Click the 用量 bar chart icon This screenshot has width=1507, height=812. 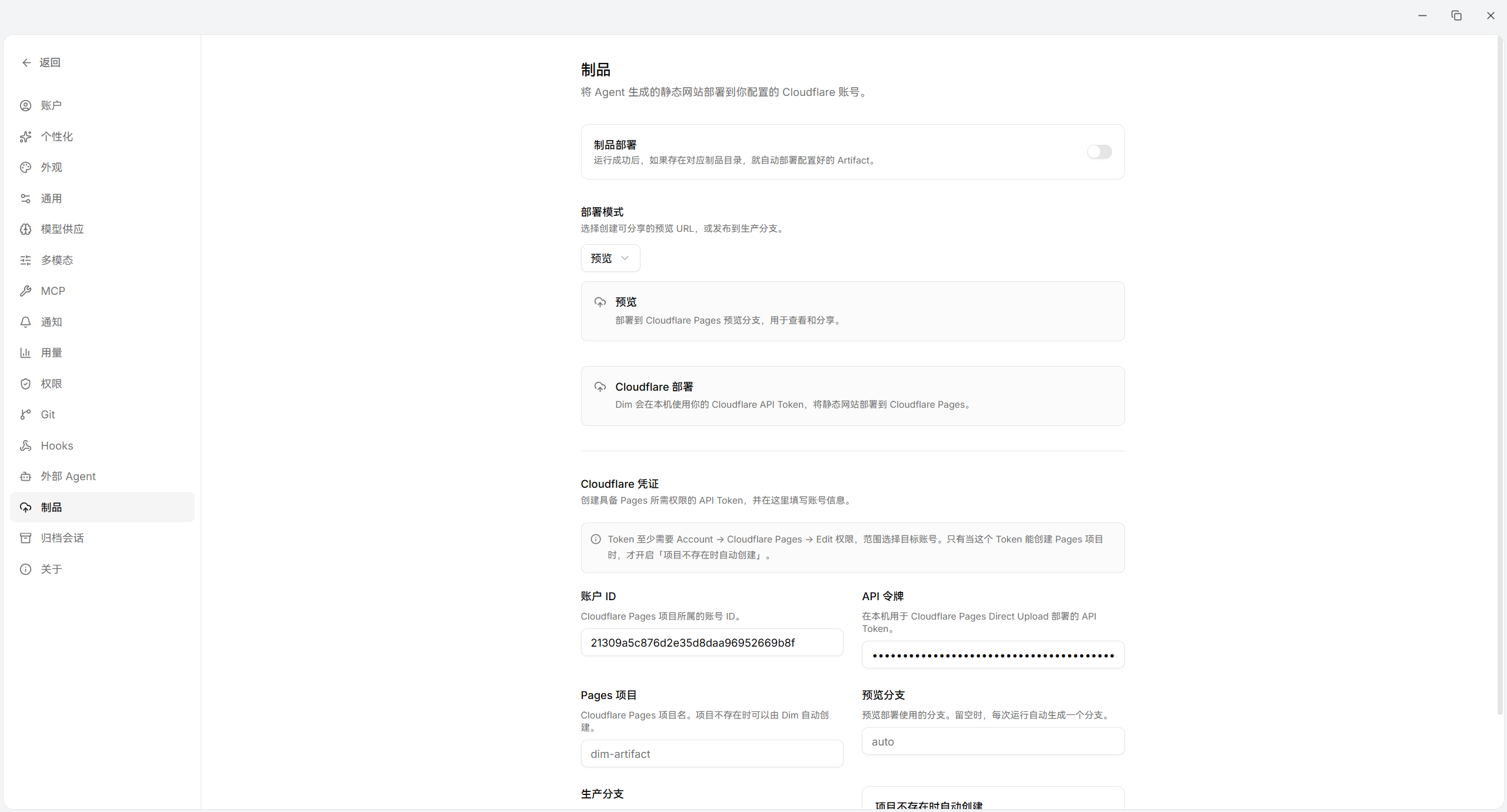pyautogui.click(x=25, y=352)
